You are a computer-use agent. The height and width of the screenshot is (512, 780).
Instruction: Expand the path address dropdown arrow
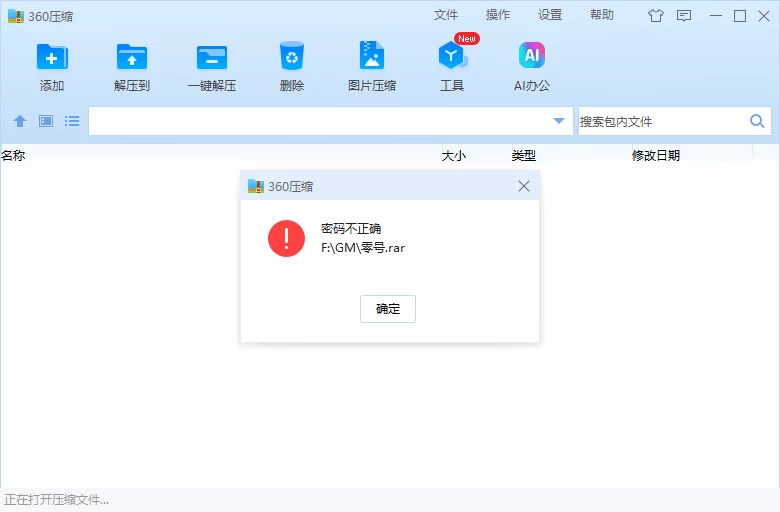click(559, 121)
